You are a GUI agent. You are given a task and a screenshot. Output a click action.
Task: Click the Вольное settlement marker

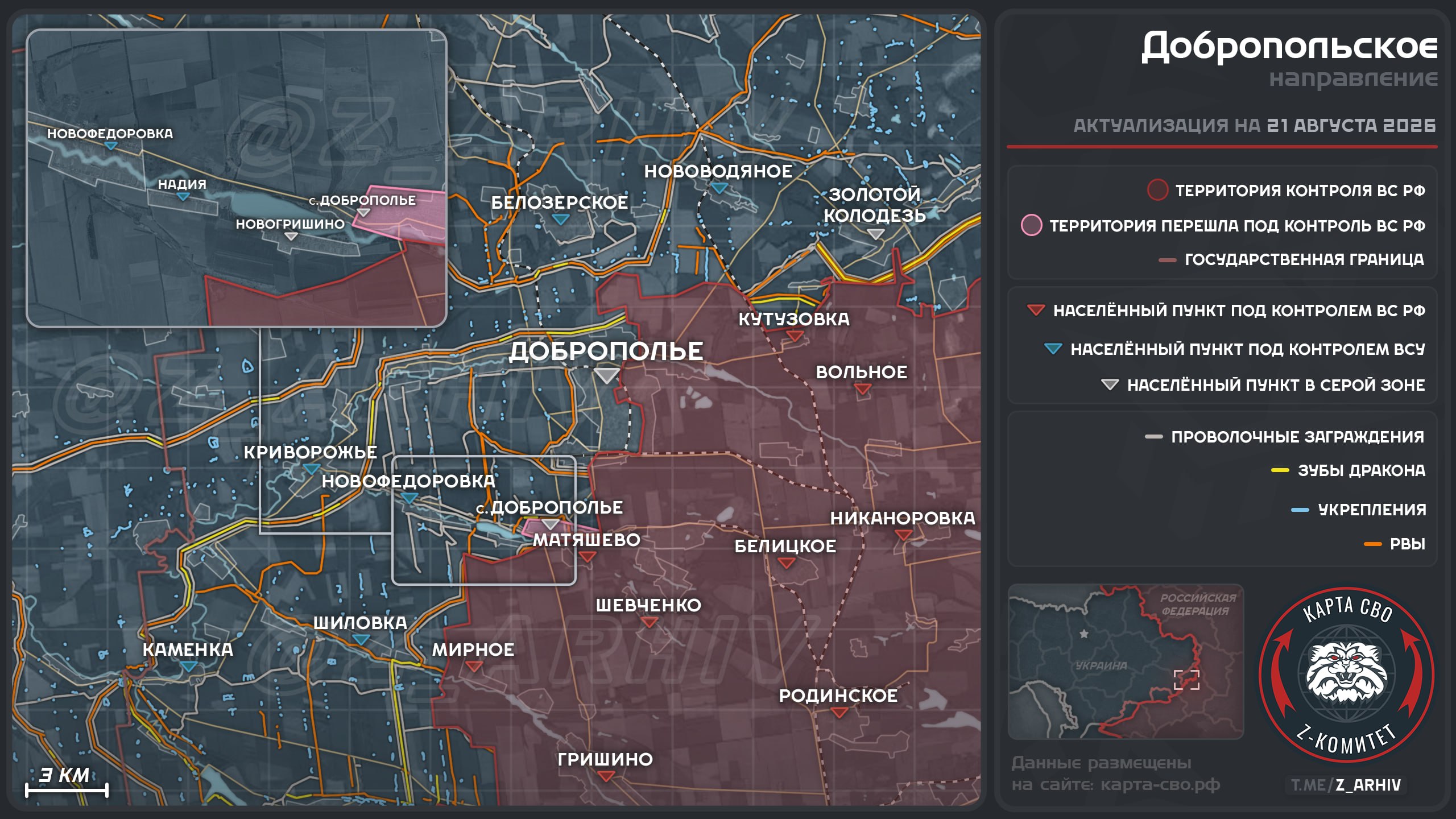[863, 389]
